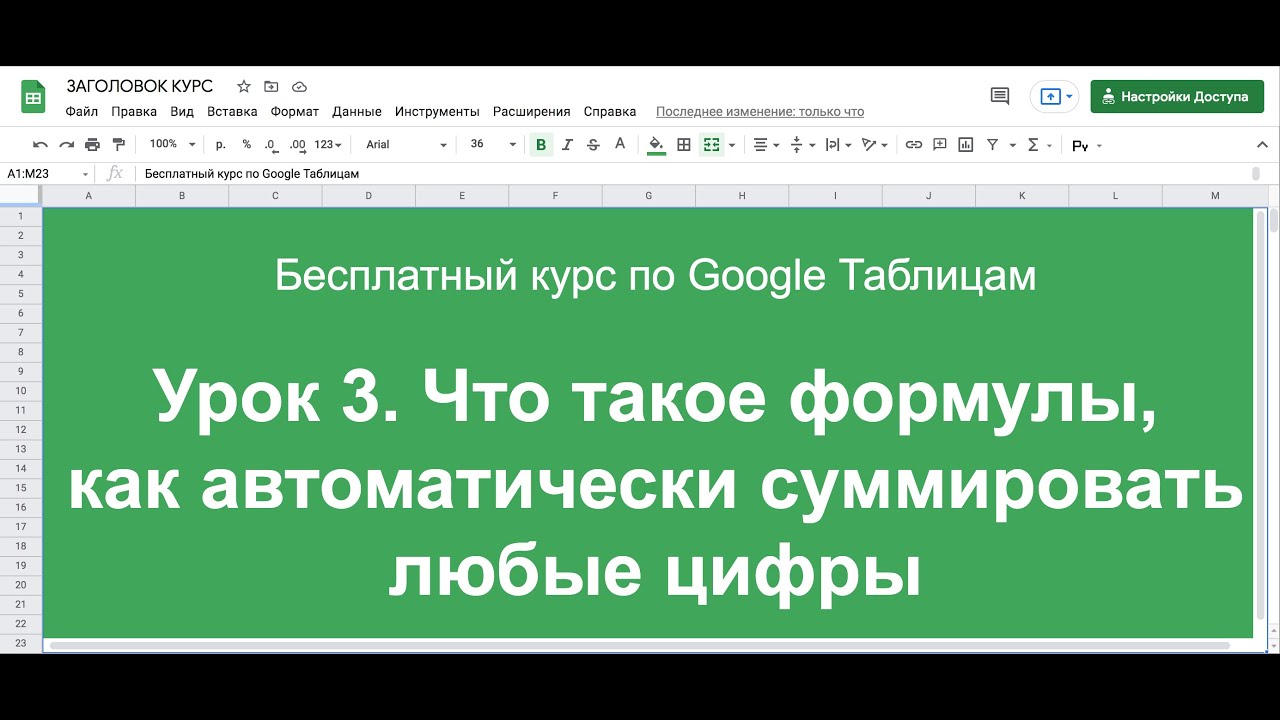Collapse the menus with chevron
Viewport: 1280px width, 720px height.
click(x=1262, y=145)
